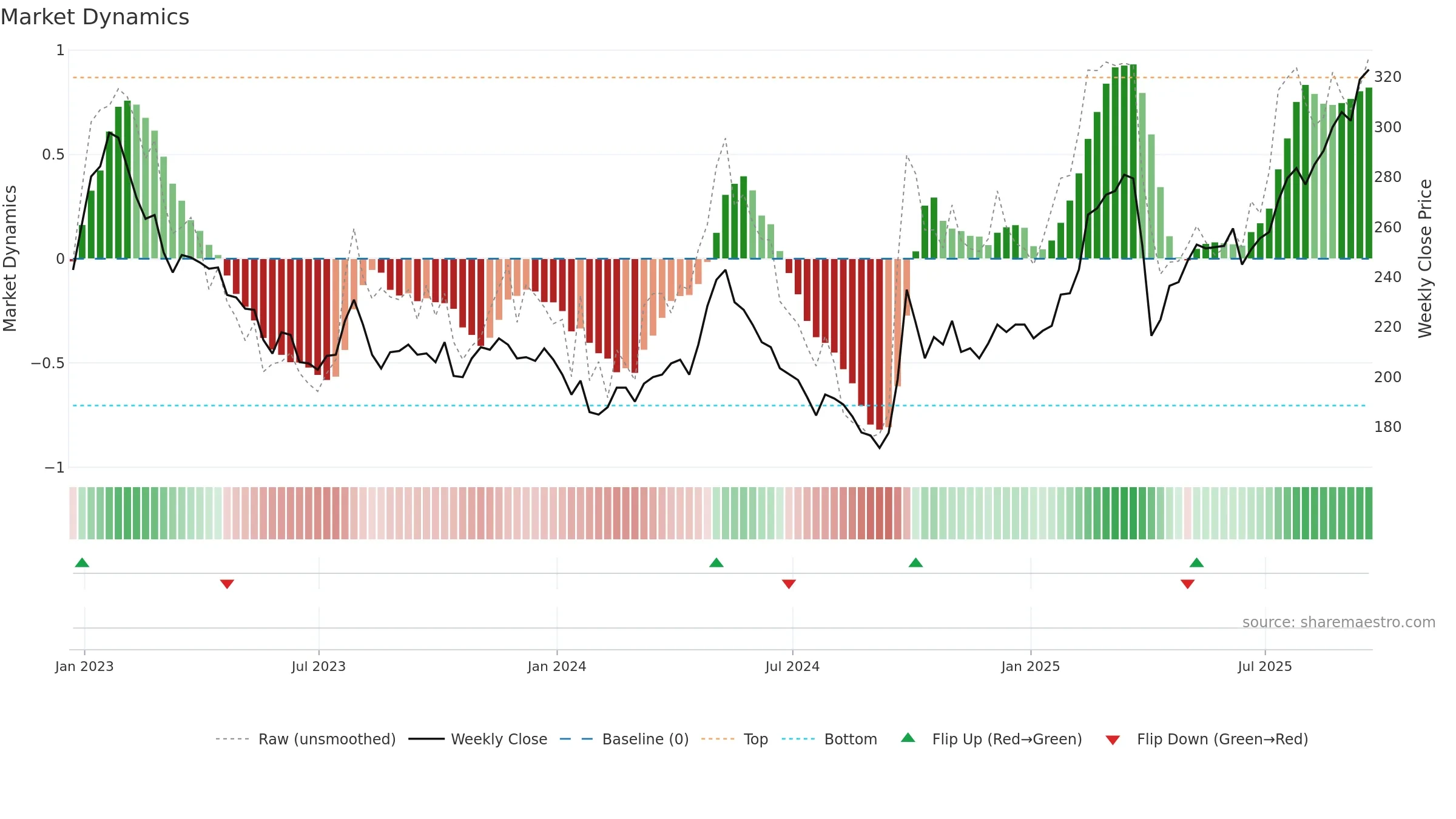The width and height of the screenshot is (1456, 819).
Task: Click the green triangle icon in the legend
Action: (x=908, y=738)
